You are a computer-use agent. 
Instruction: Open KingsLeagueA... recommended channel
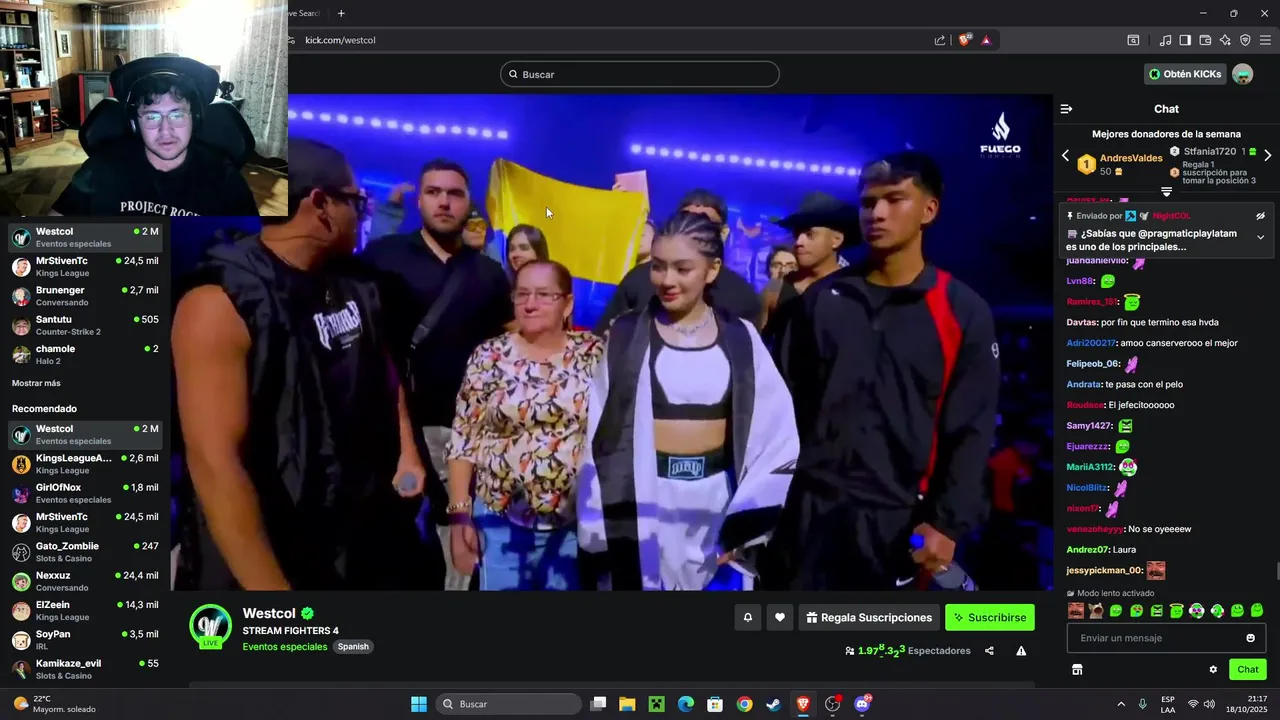point(85,464)
